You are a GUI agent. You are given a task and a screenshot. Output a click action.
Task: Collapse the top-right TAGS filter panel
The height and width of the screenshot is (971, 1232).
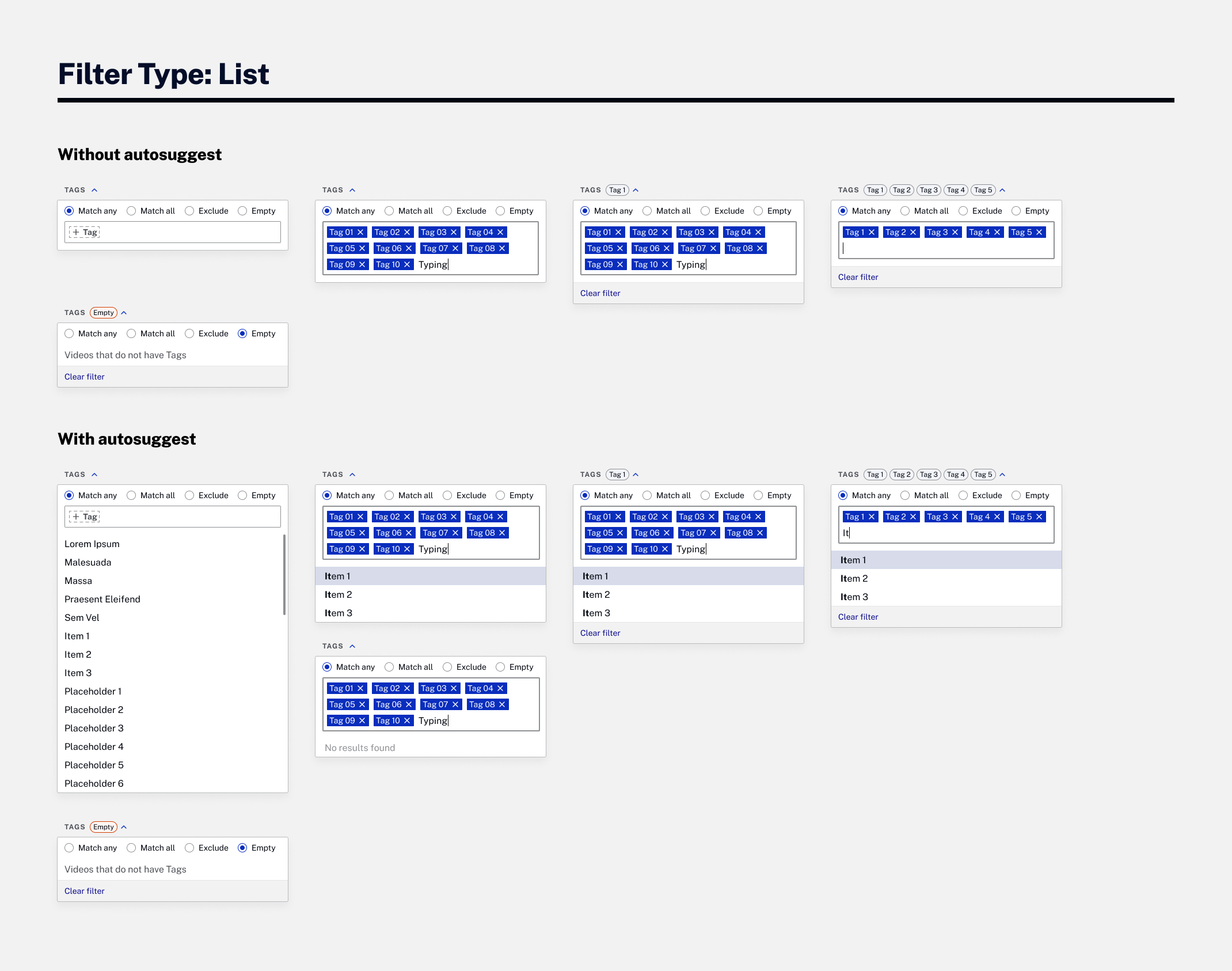tap(1002, 189)
